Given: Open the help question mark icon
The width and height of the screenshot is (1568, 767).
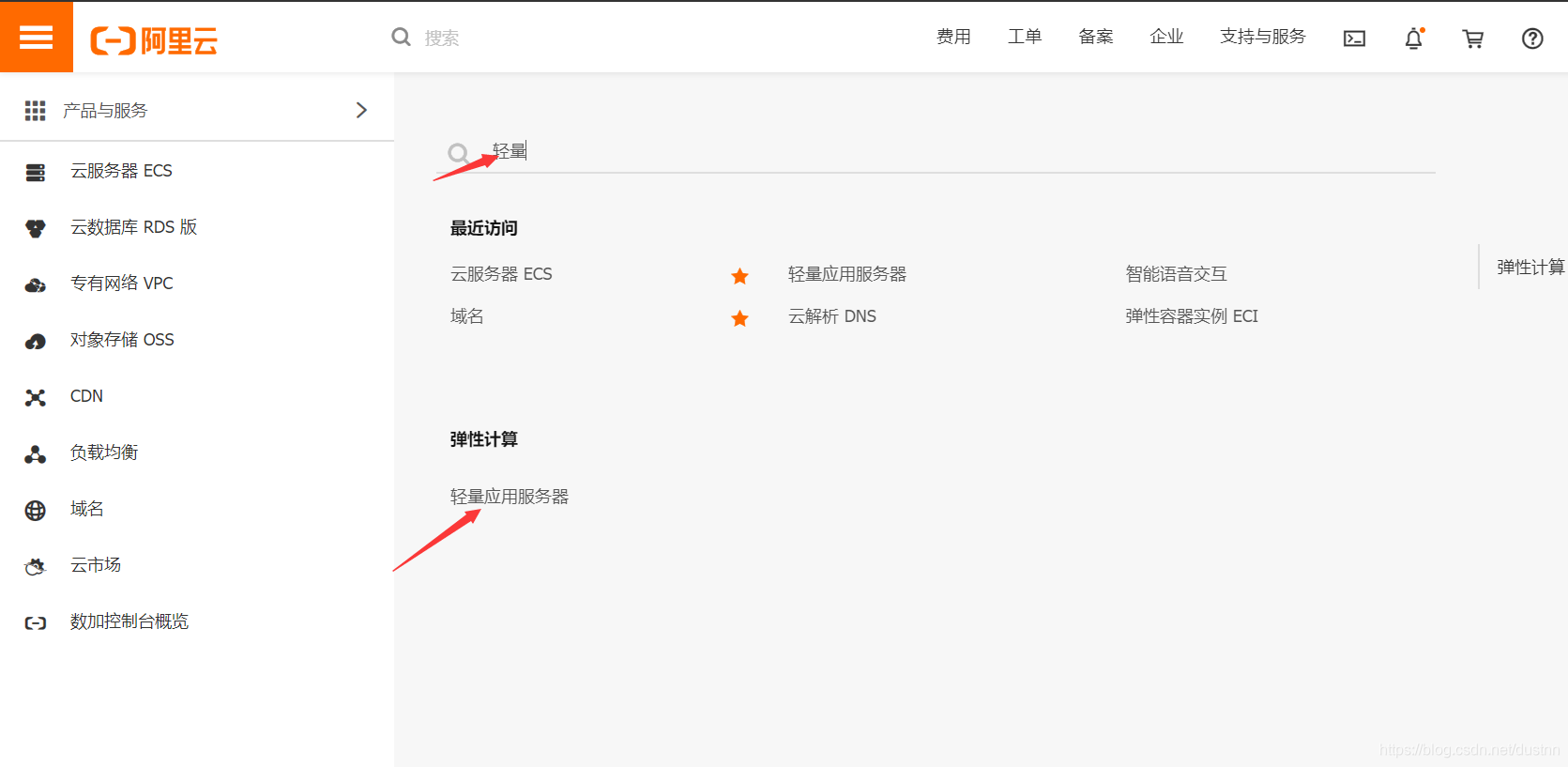Looking at the screenshot, I should coord(1532,38).
